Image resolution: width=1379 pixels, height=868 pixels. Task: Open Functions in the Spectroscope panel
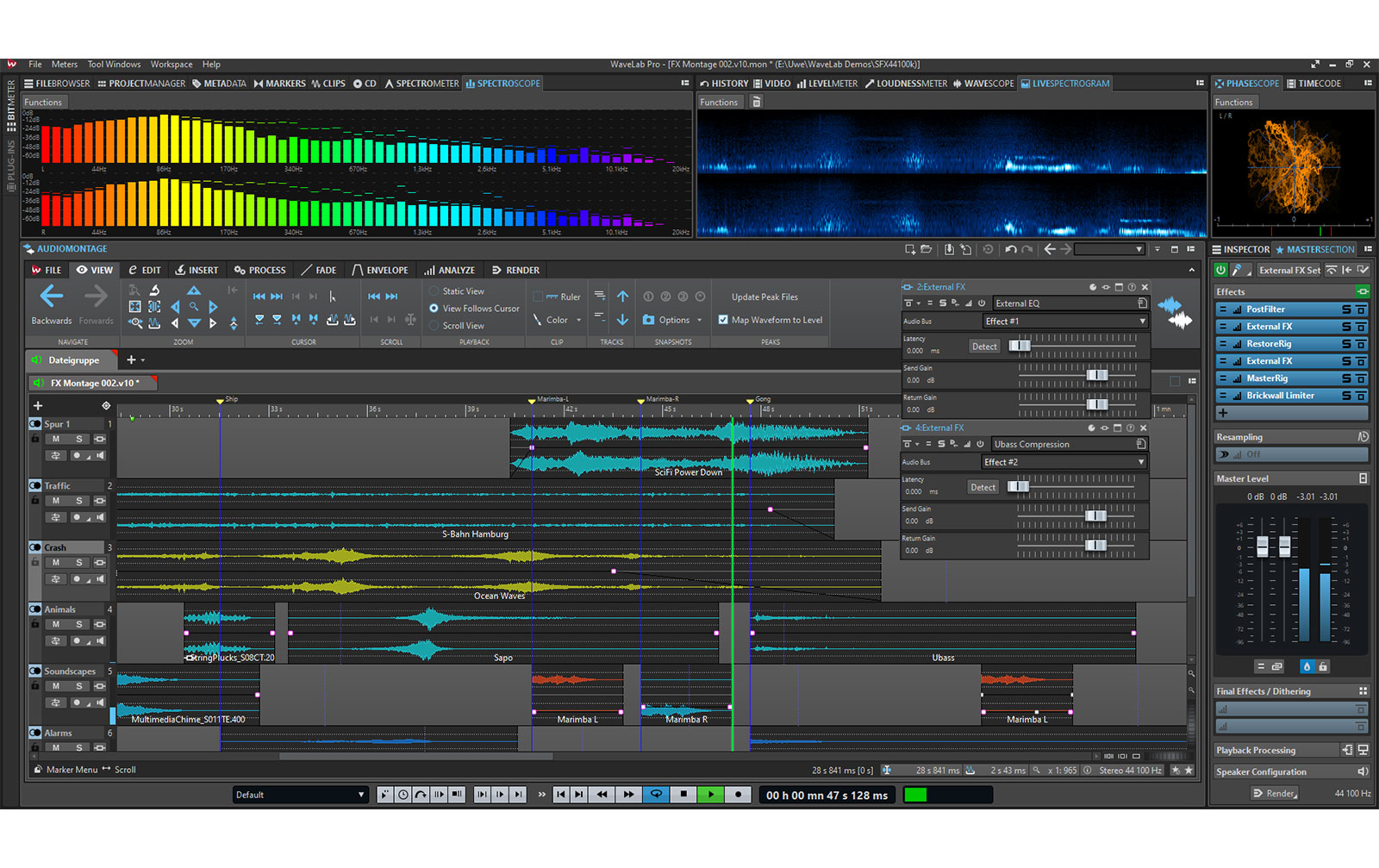point(43,102)
